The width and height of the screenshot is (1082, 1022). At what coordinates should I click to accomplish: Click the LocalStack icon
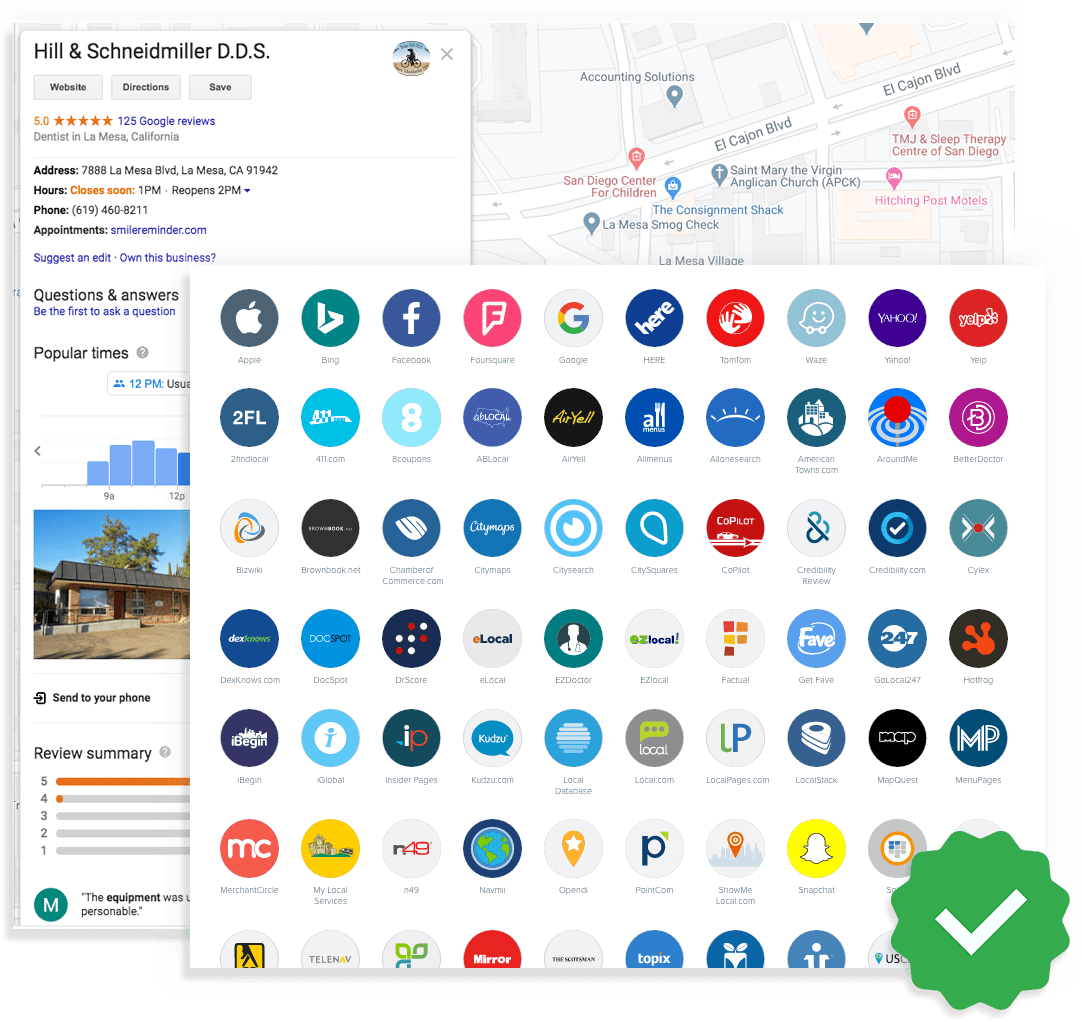pos(816,738)
